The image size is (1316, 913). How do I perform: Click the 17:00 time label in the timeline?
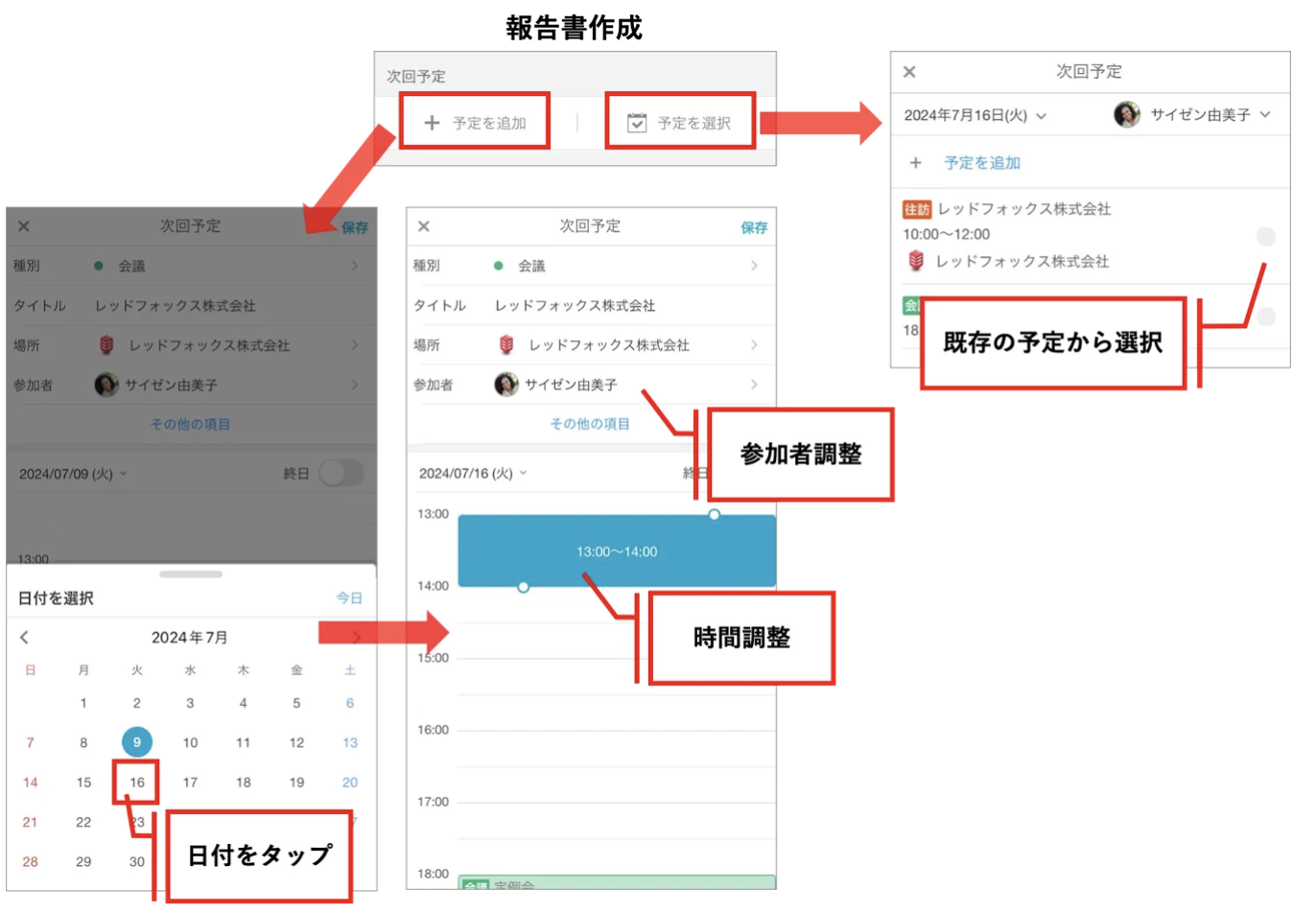point(434,802)
